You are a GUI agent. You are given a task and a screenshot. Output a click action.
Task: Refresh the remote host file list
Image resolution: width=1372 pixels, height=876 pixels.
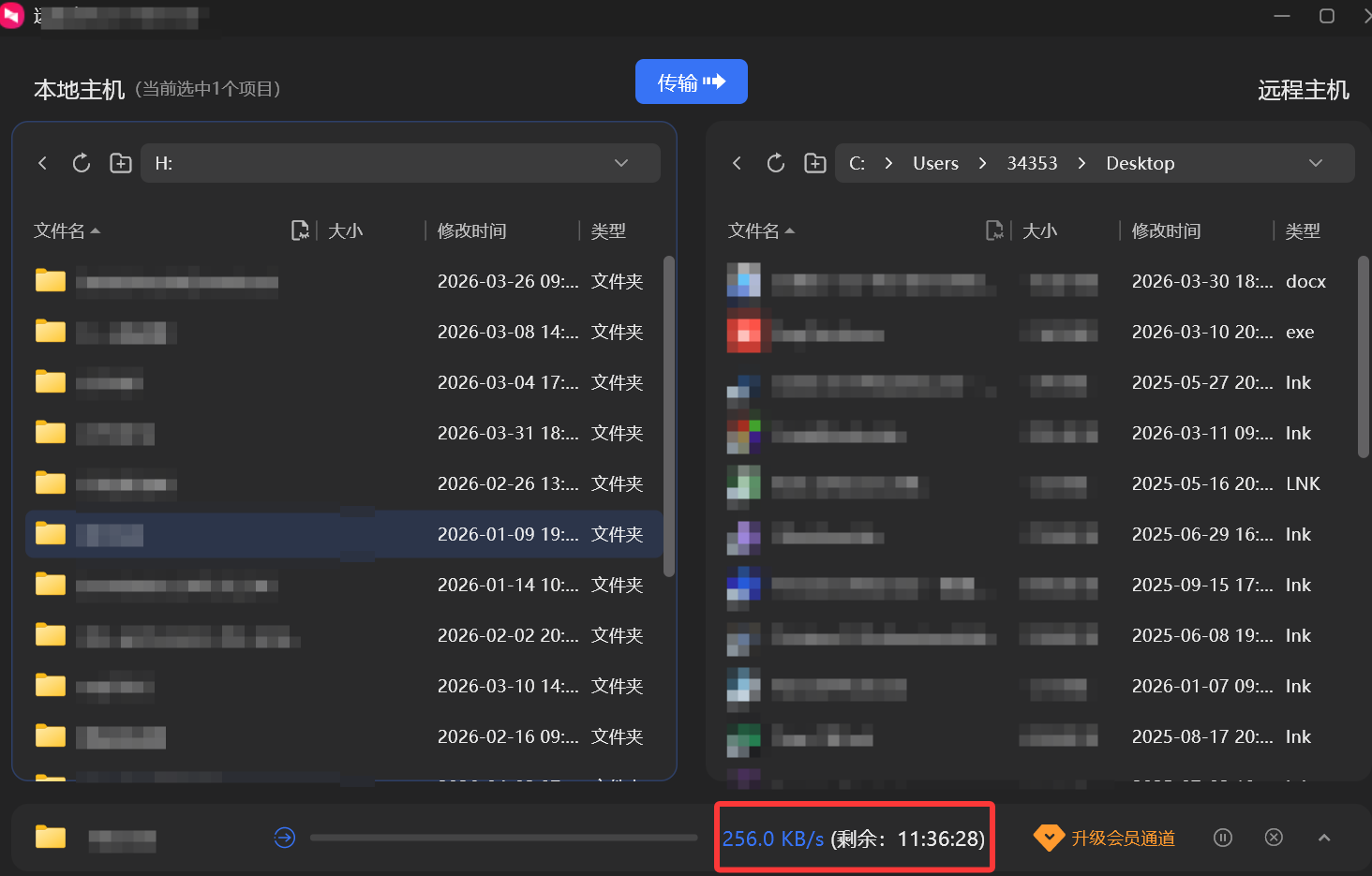[x=776, y=163]
